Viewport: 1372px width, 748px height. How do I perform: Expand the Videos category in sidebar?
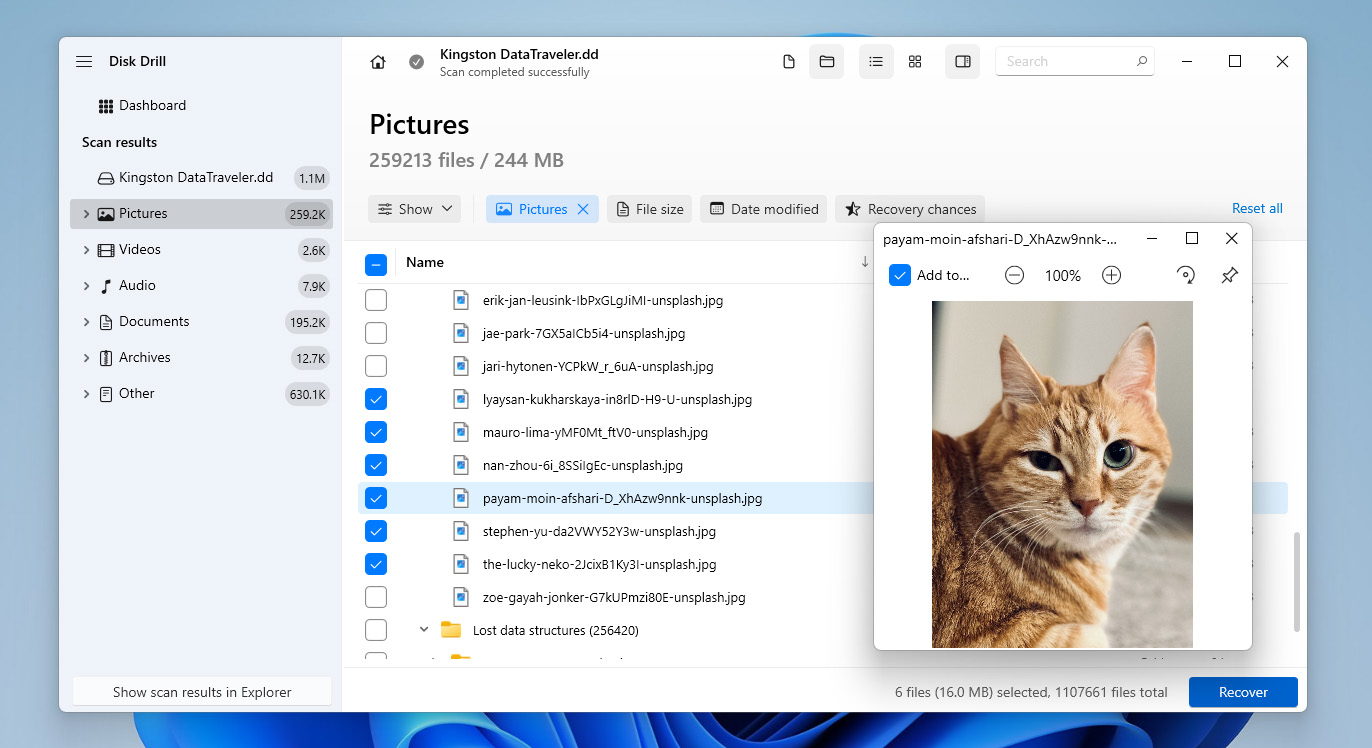tap(86, 250)
